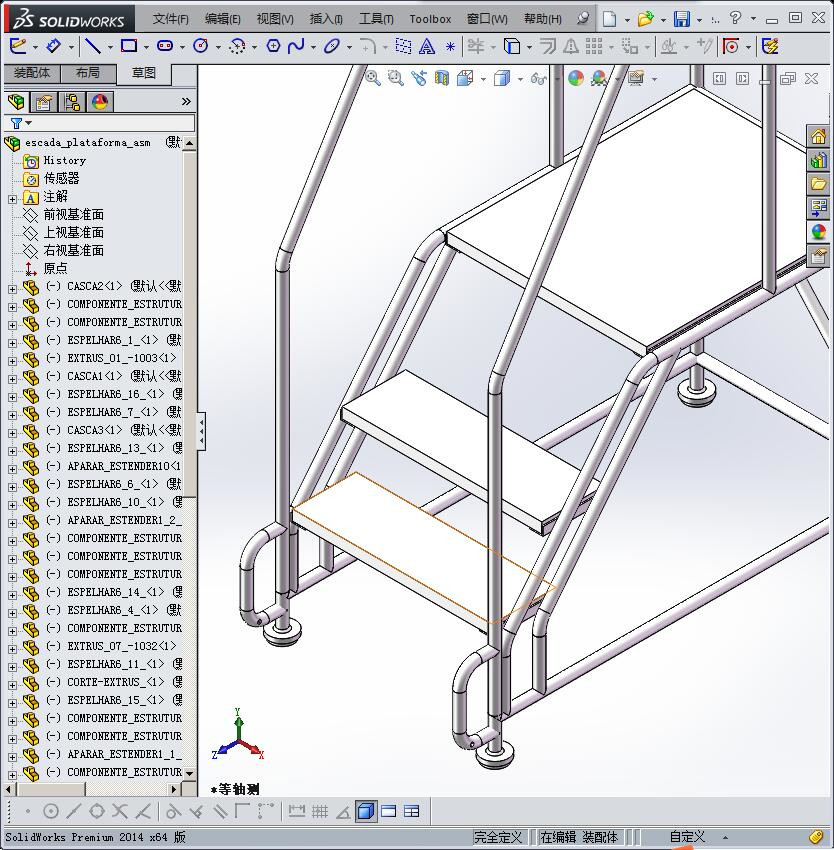Click the Section View icon
834x850 pixels.
point(442,78)
